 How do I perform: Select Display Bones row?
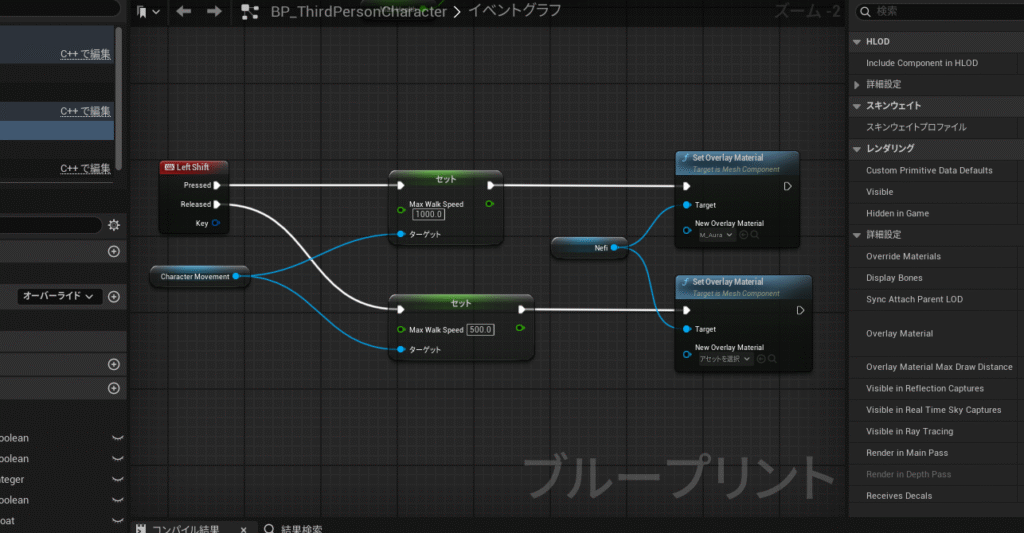pyautogui.click(x=936, y=278)
